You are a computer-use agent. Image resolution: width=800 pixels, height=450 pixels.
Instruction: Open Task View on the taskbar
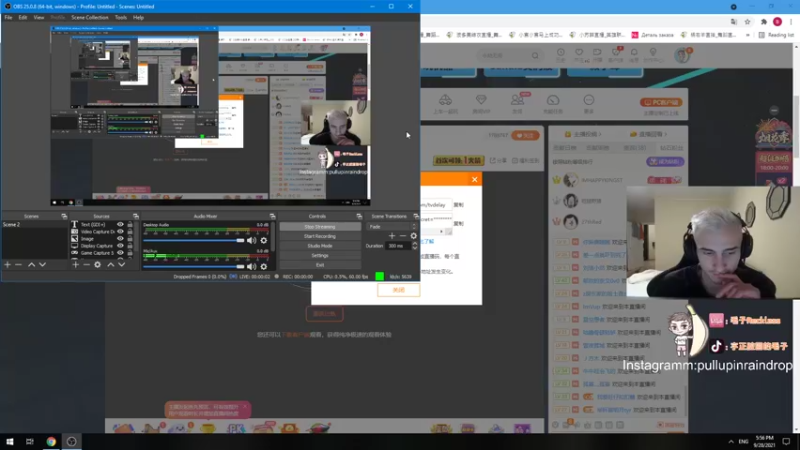click(x=30, y=442)
